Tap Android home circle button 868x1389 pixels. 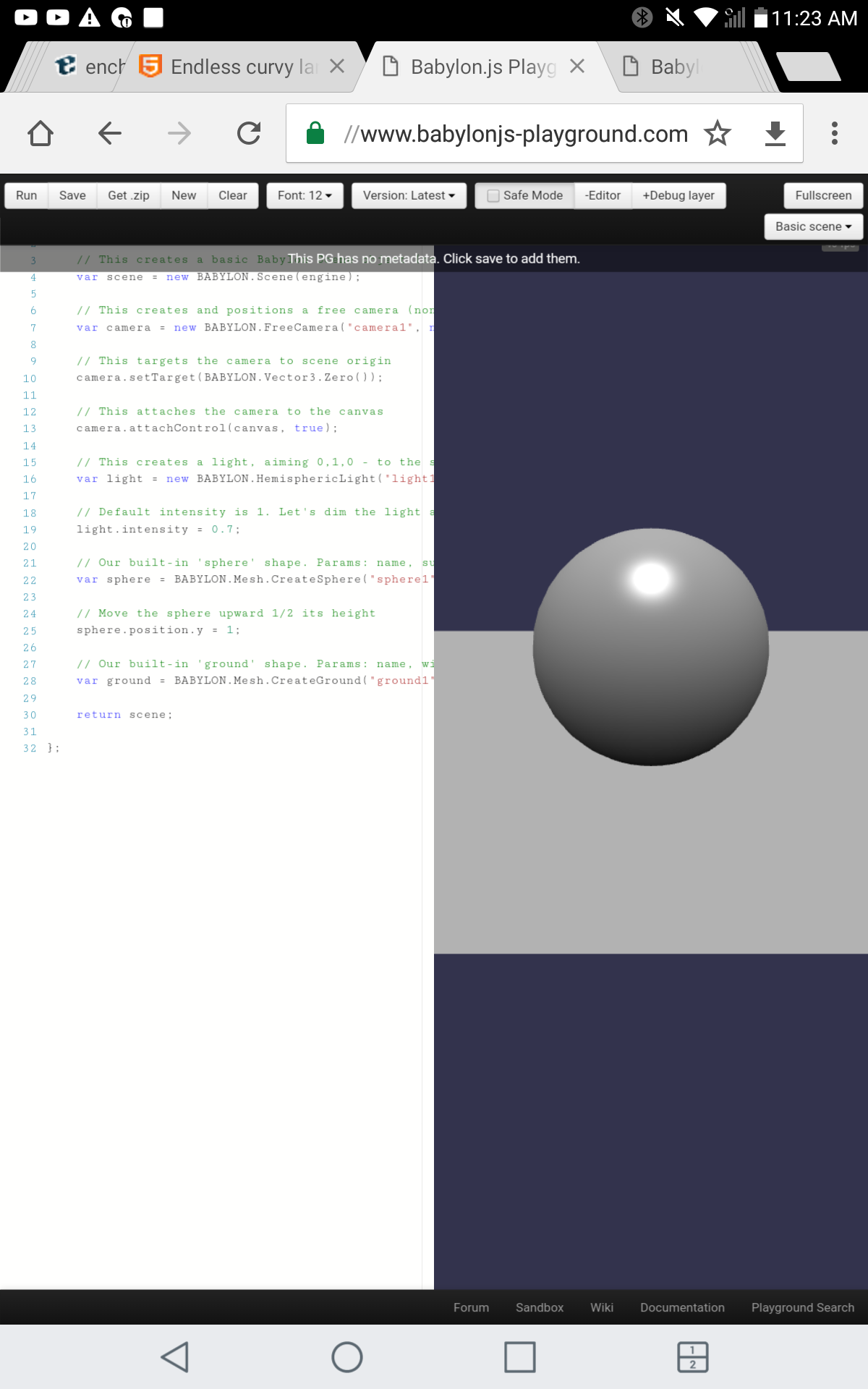coord(347,1357)
